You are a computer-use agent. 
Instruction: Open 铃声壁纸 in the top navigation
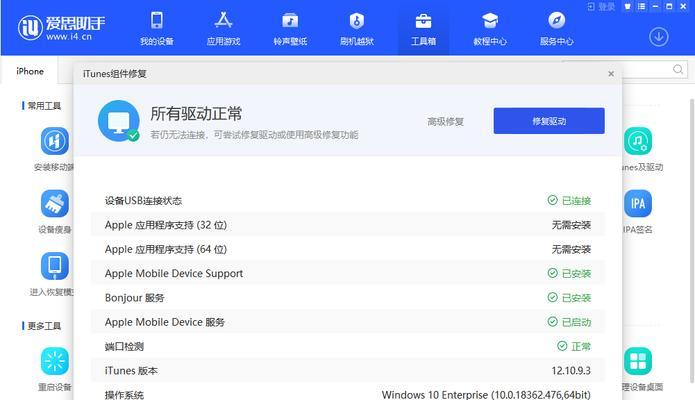pos(290,29)
